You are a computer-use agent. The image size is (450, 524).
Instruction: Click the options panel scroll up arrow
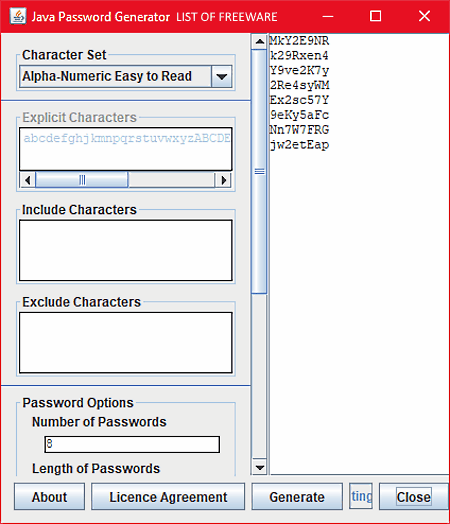260,41
